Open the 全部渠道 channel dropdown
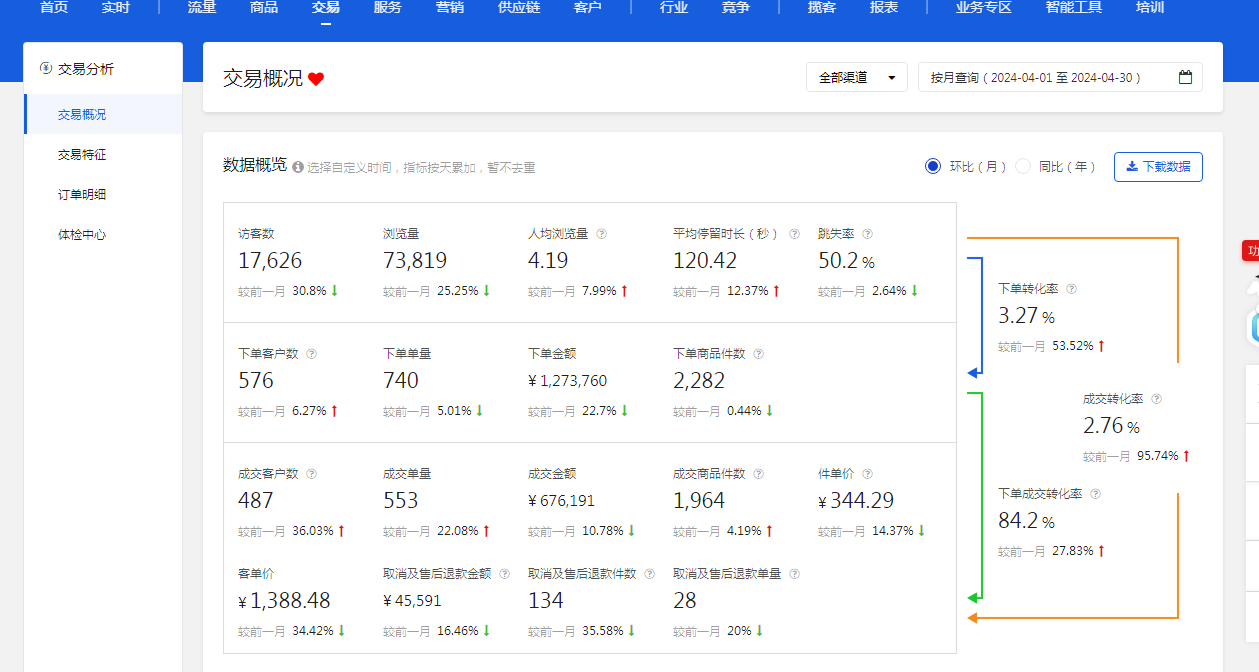This screenshot has width=1259, height=672. [x=857, y=77]
